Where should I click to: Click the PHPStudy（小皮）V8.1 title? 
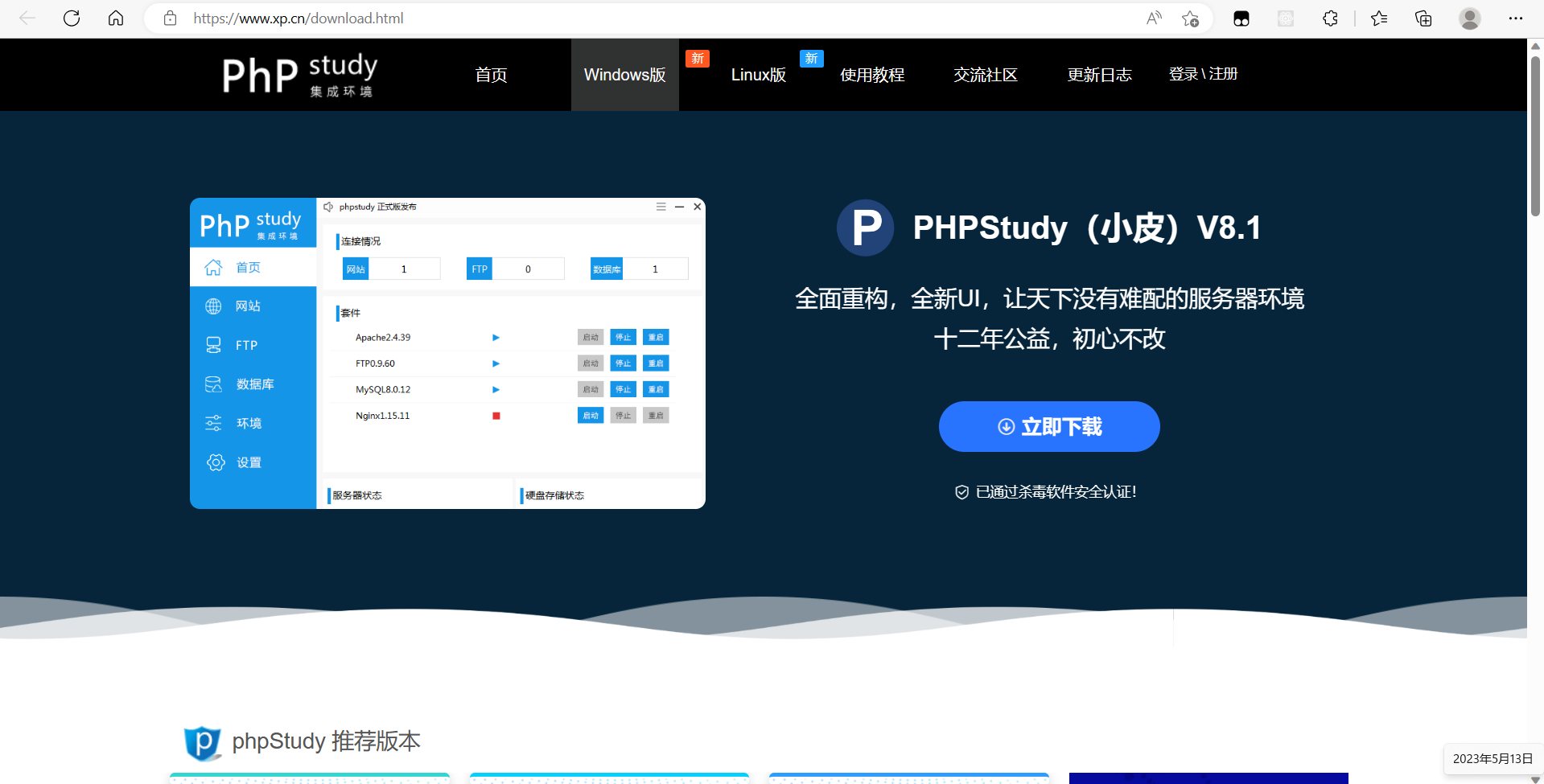pos(1087,228)
